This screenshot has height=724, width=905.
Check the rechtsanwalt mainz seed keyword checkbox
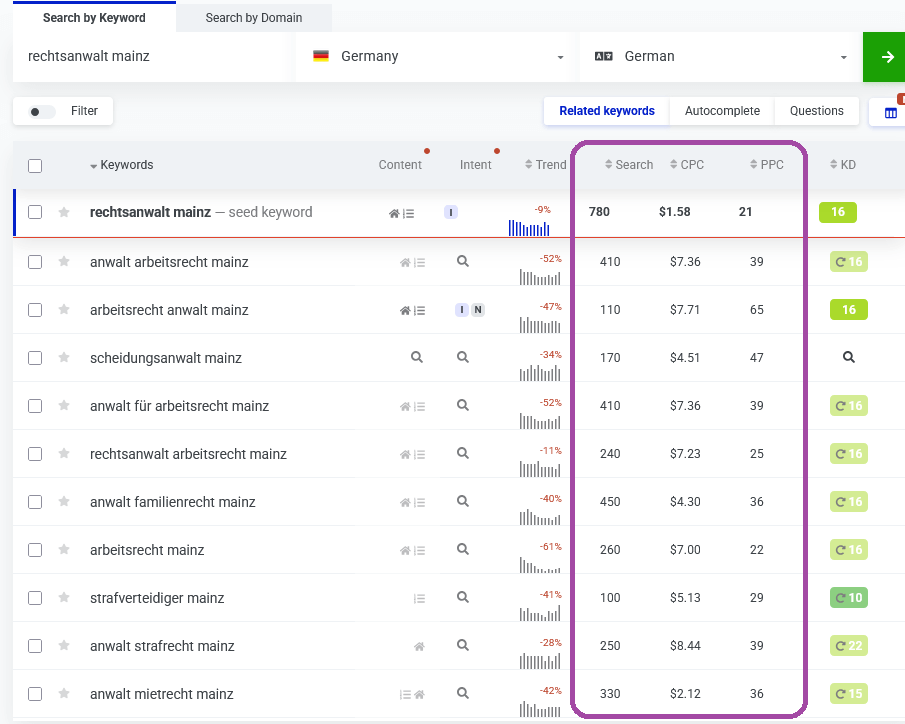pos(35,212)
